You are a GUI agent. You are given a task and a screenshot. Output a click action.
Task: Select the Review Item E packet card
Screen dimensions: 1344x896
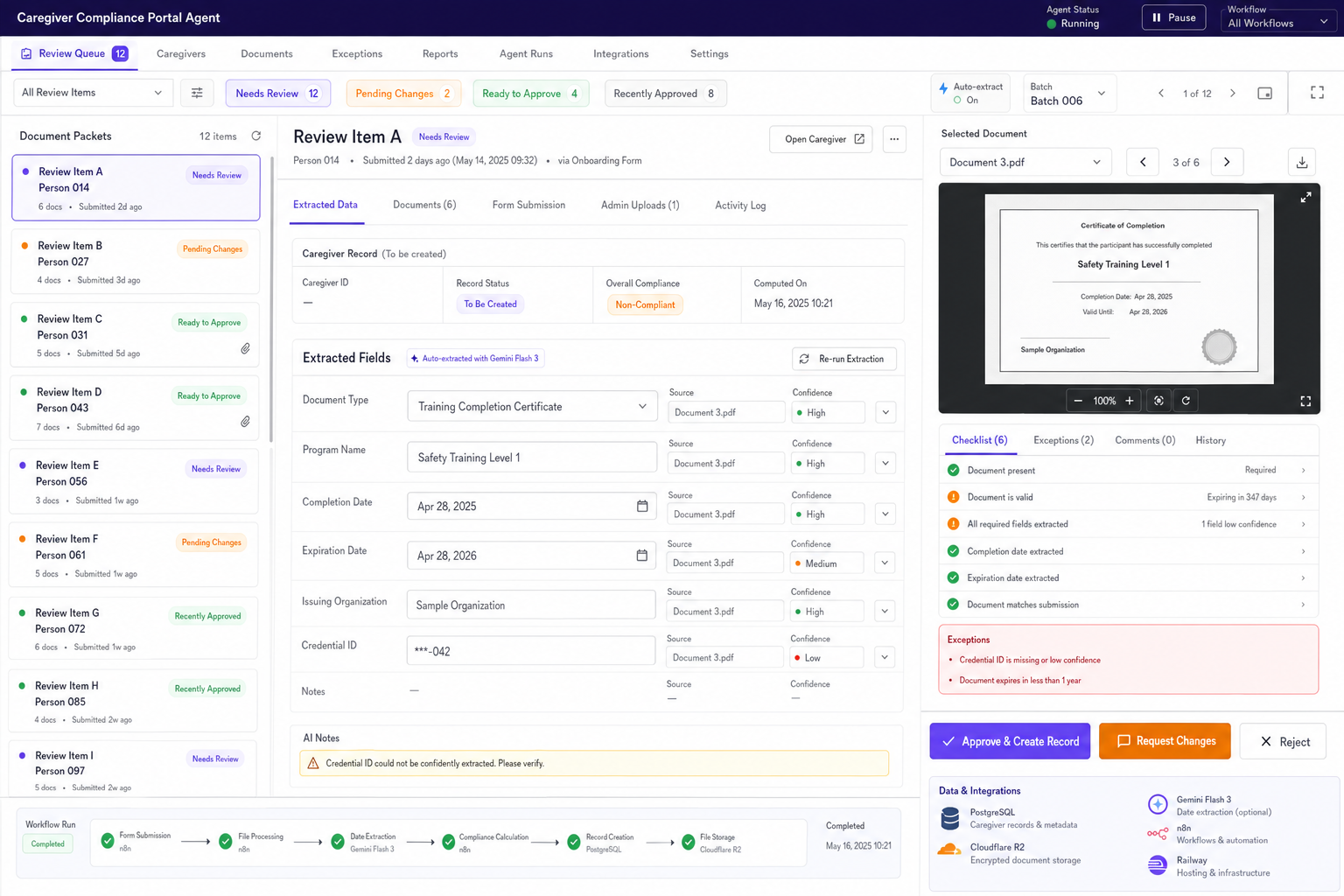point(134,481)
